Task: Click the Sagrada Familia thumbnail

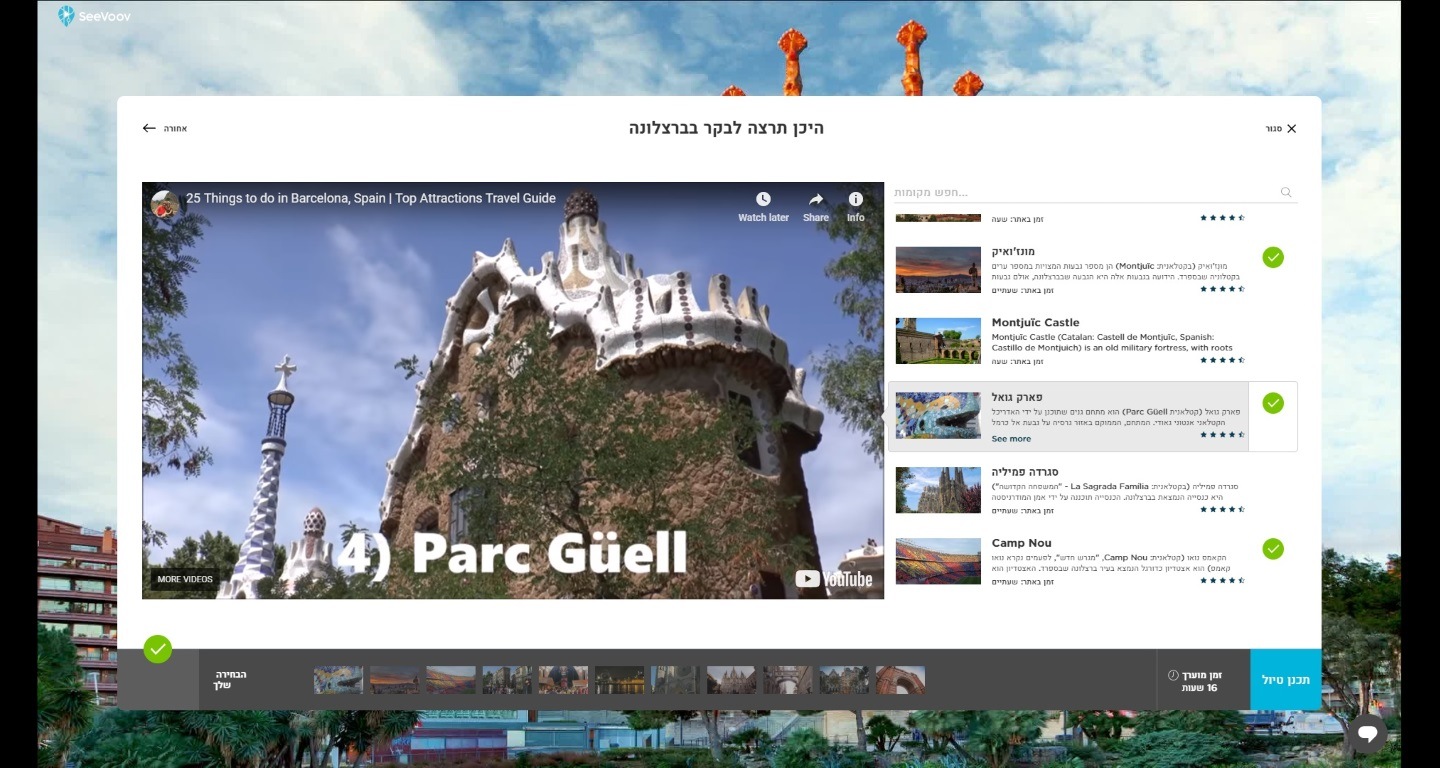Action: click(x=938, y=490)
